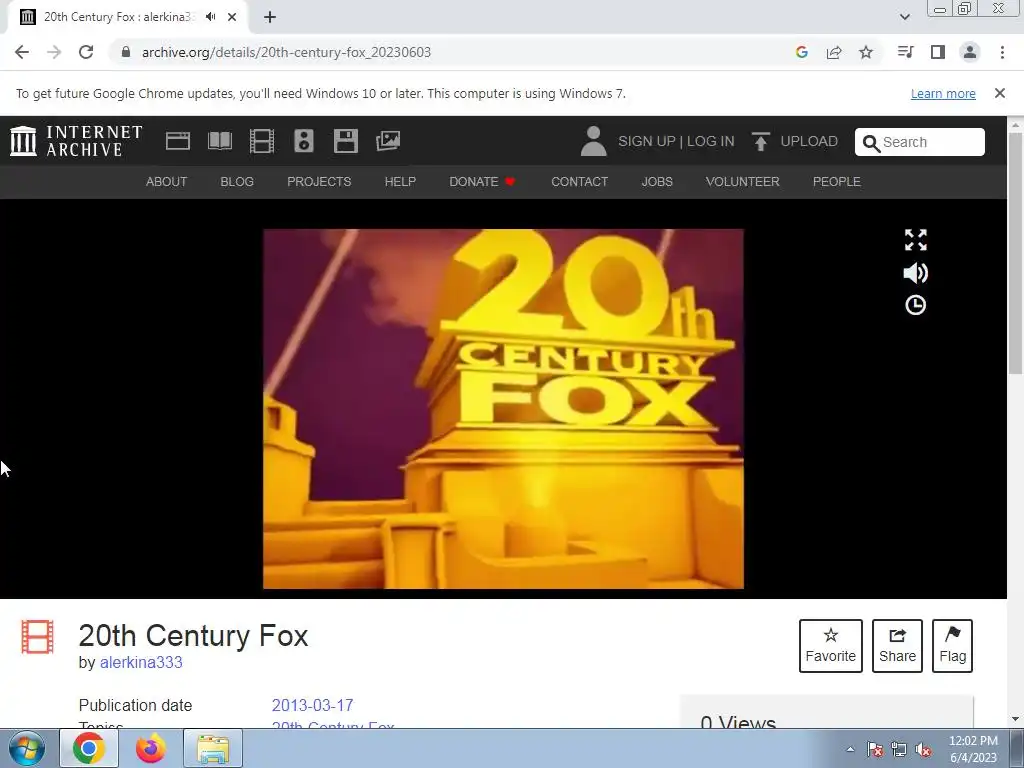The height and width of the screenshot is (768, 1024).
Task: Open the tab search chevron
Action: tap(904, 17)
